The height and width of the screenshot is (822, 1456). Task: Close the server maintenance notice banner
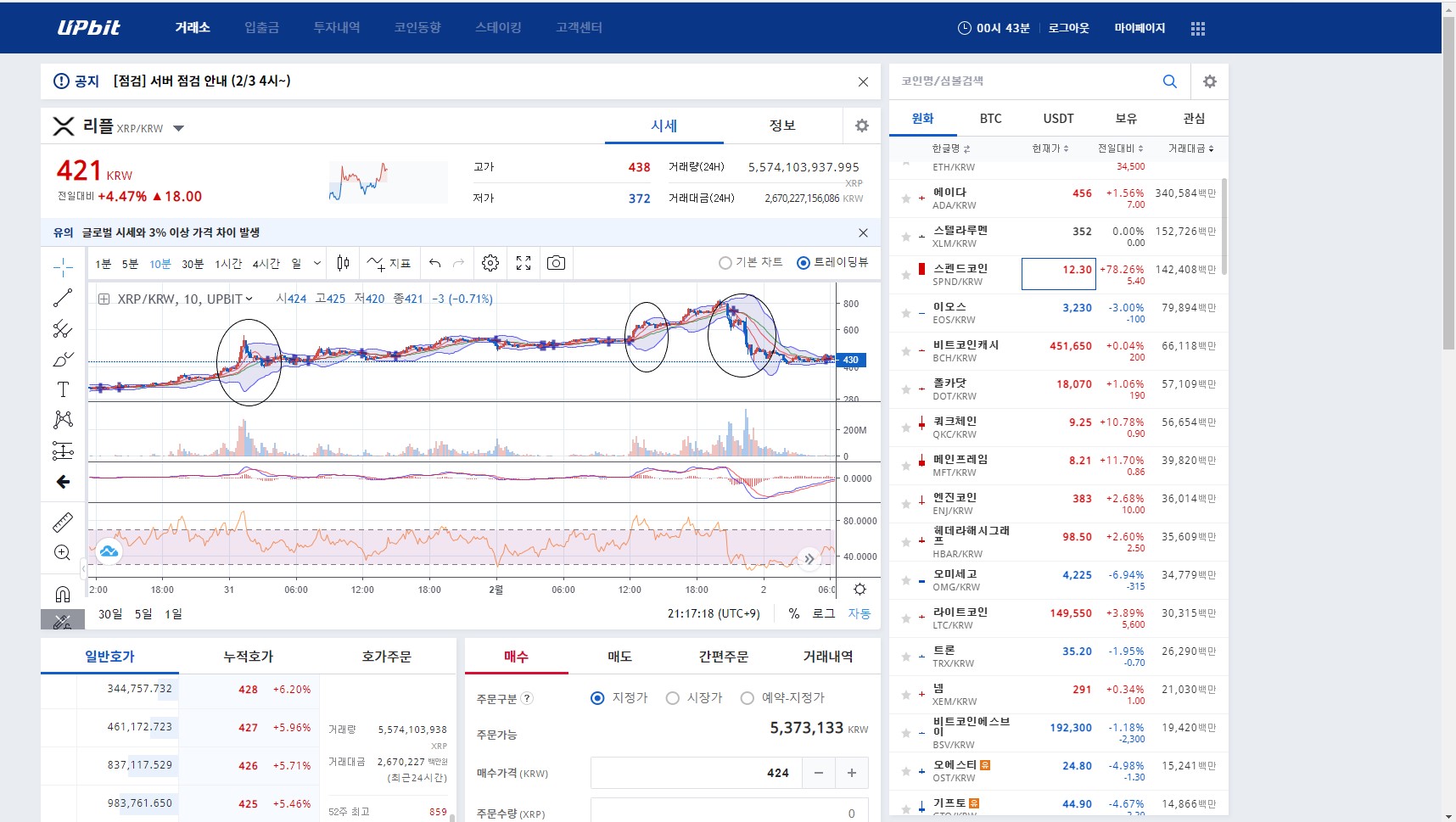tap(863, 81)
